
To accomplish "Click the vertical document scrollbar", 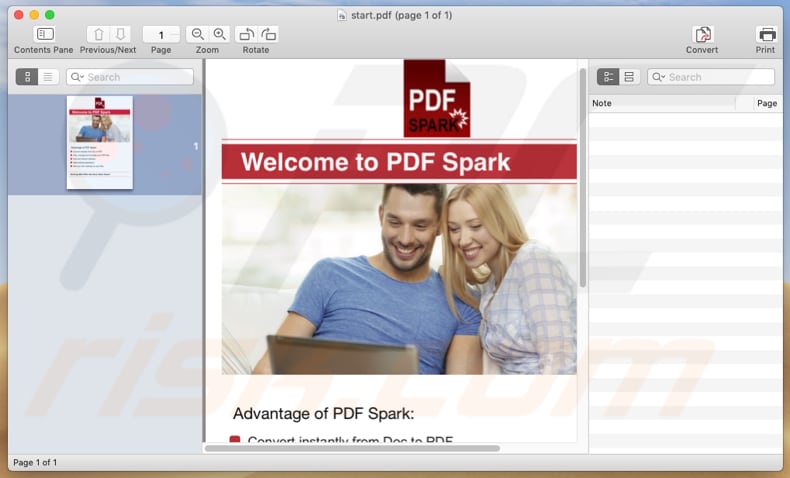I will (x=583, y=178).
